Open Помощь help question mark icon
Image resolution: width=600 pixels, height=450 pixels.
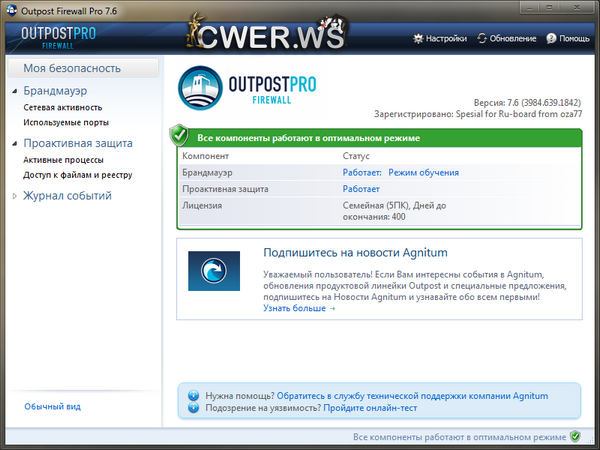551,39
